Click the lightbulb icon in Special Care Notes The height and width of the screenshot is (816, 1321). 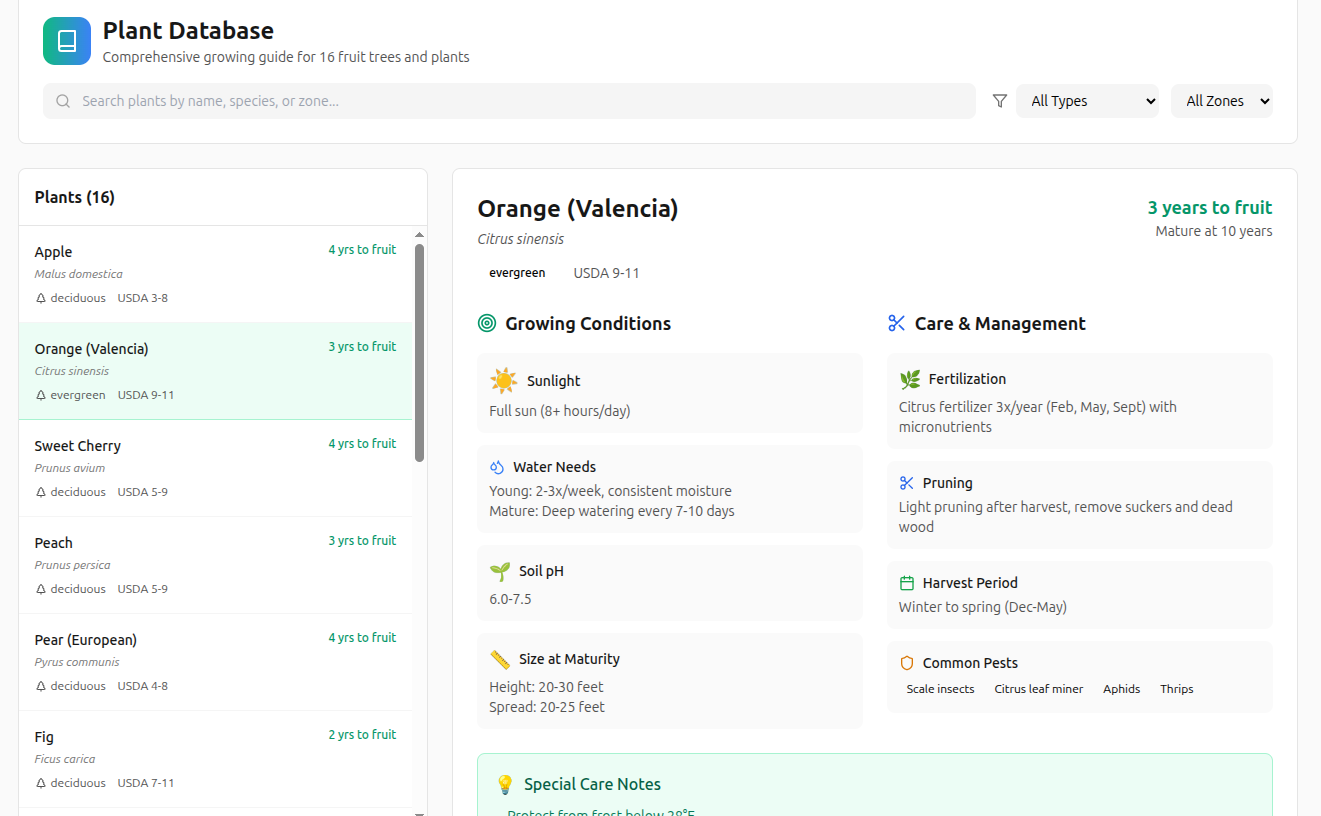click(505, 785)
